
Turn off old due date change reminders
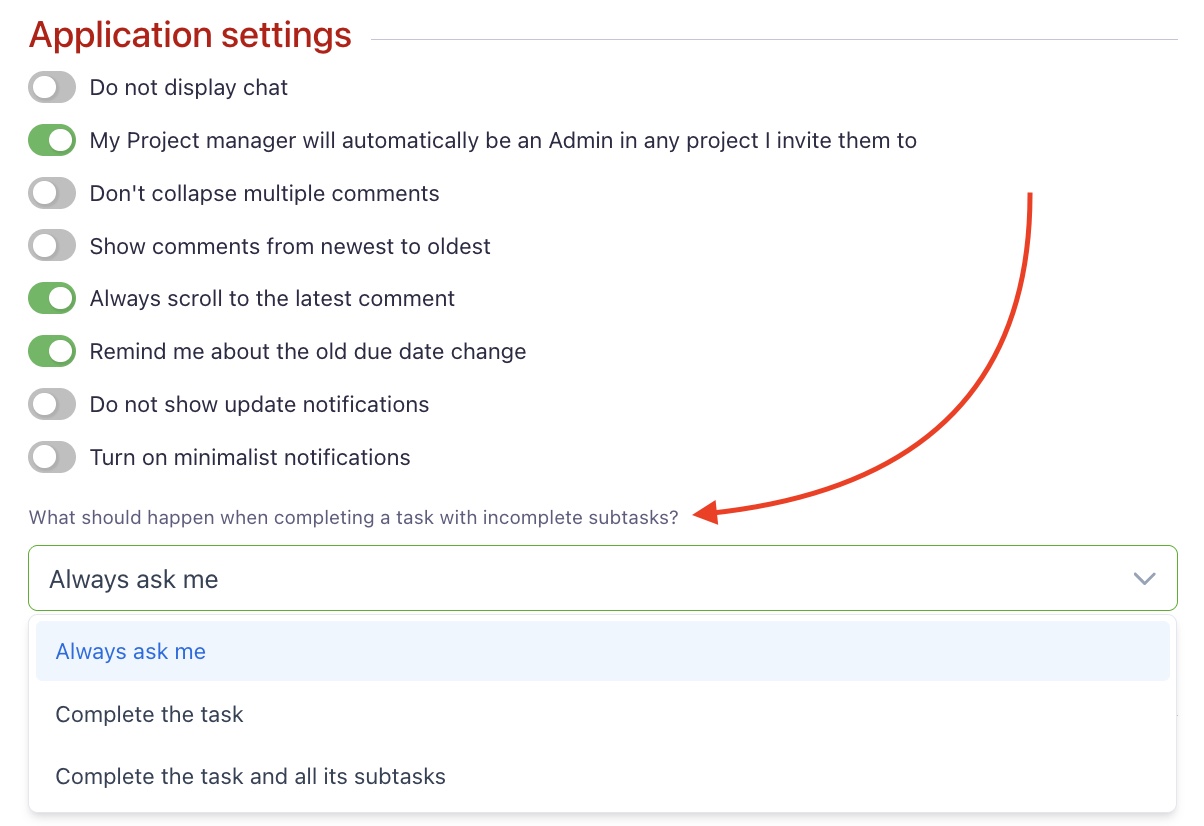tap(51, 351)
